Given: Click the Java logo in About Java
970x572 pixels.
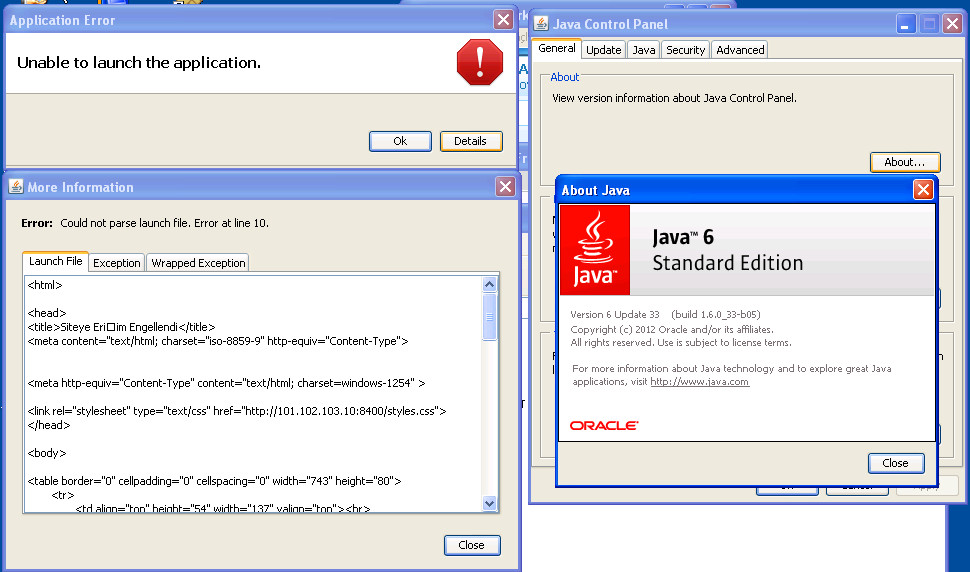Looking at the screenshot, I should click(x=594, y=248).
